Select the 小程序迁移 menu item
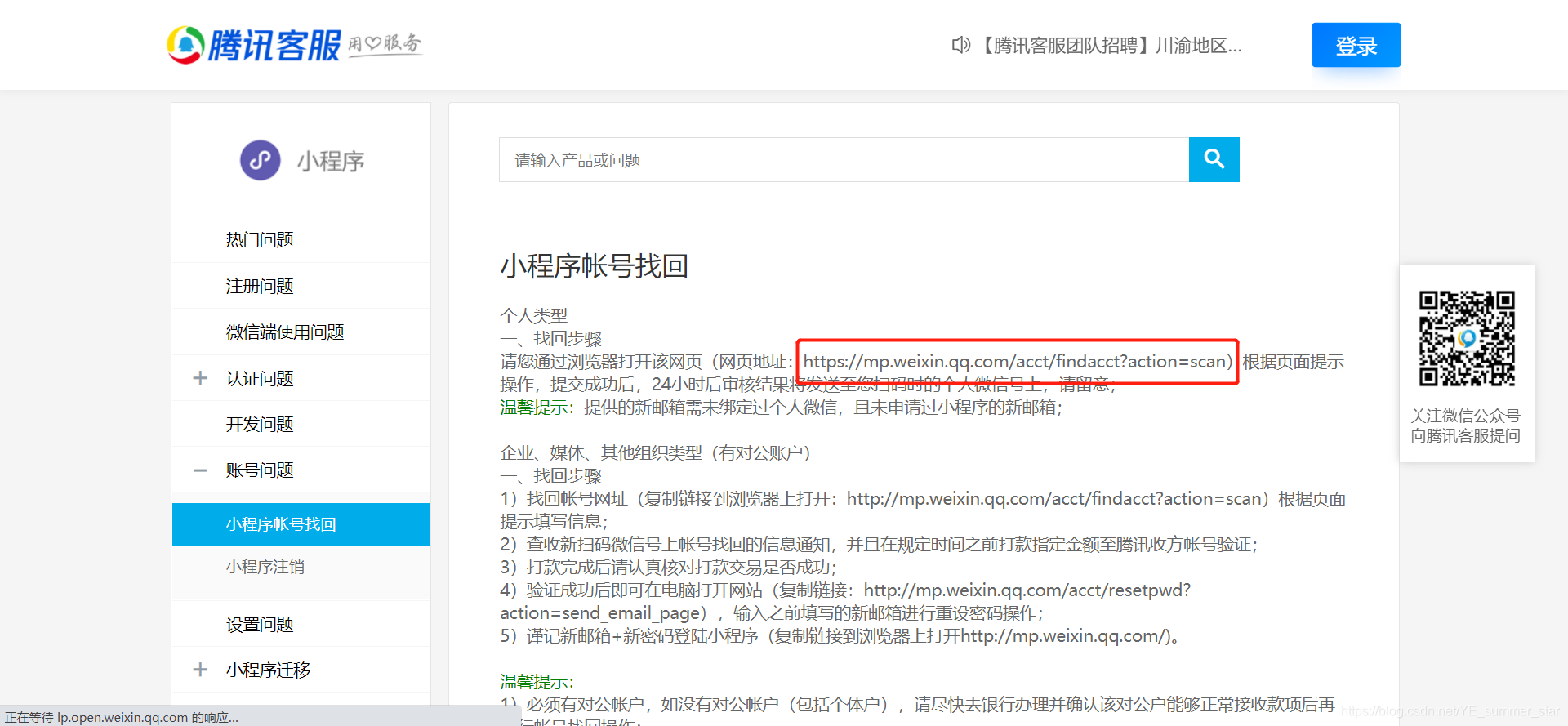The width and height of the screenshot is (1568, 726). 268,670
